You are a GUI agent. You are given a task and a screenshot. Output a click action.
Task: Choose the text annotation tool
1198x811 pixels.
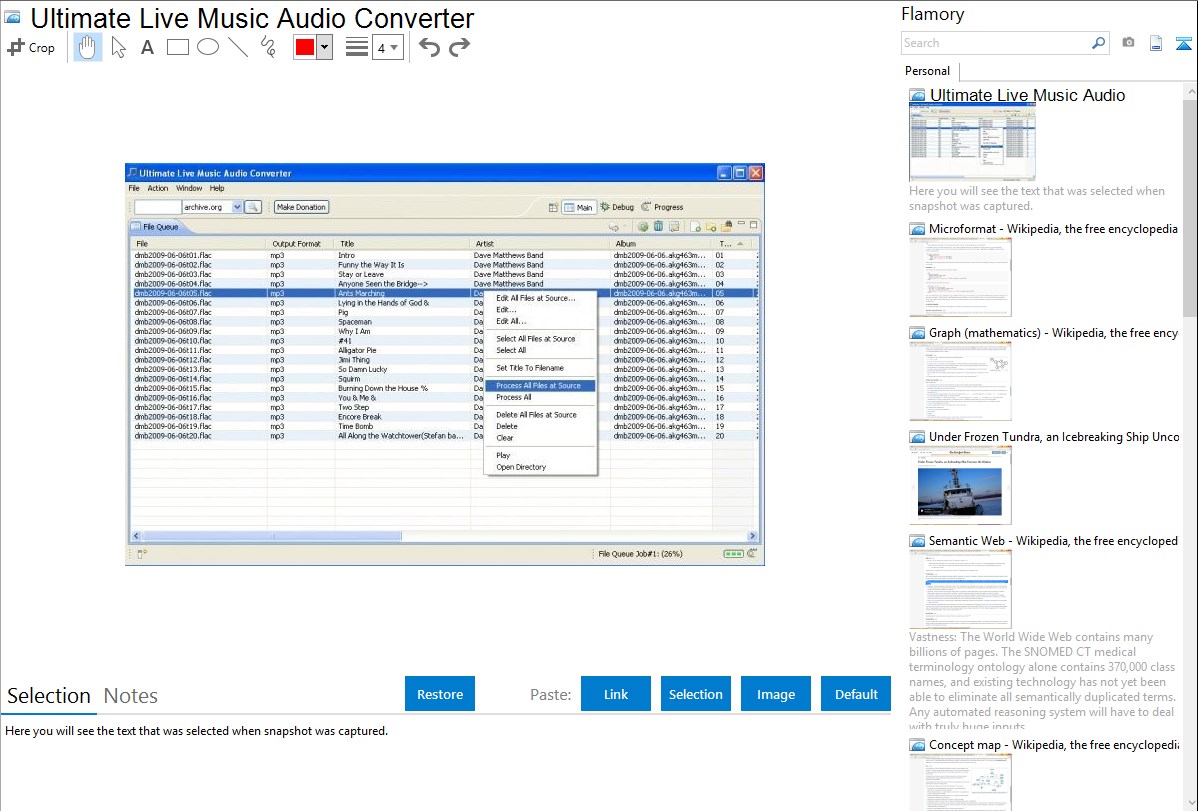(147, 47)
